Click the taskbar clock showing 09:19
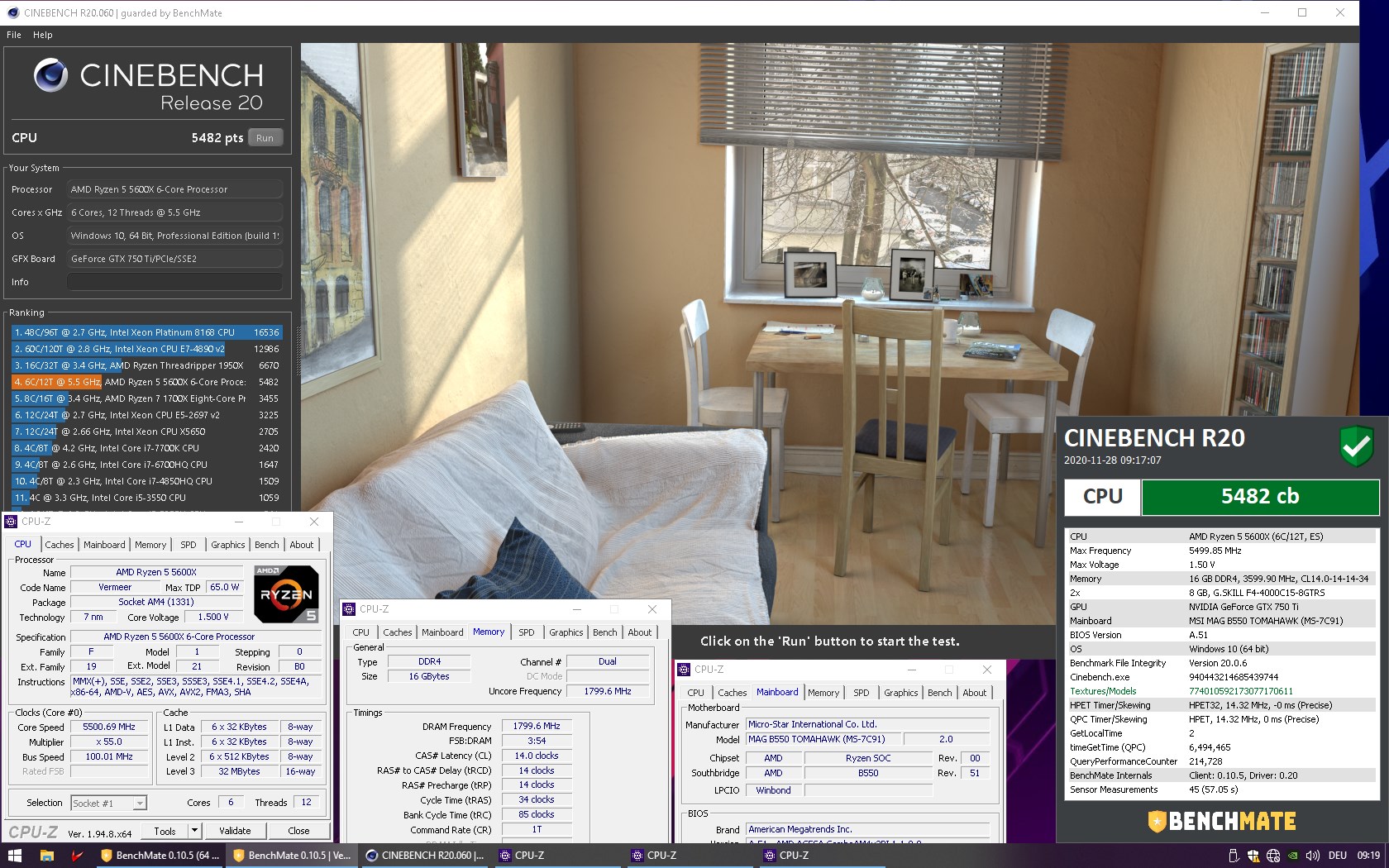 (x=1368, y=856)
